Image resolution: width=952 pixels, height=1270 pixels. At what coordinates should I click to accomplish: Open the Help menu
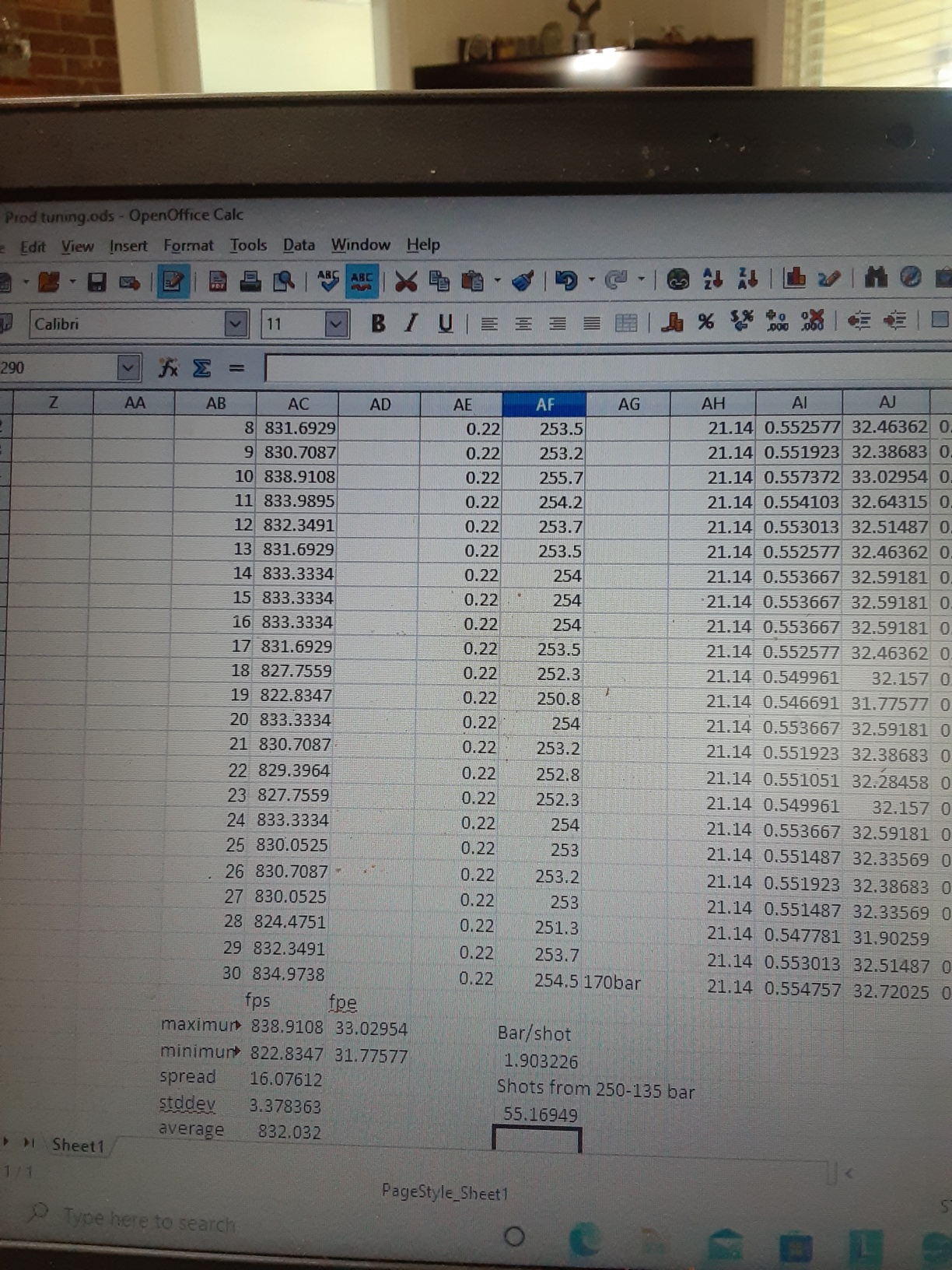coord(423,244)
